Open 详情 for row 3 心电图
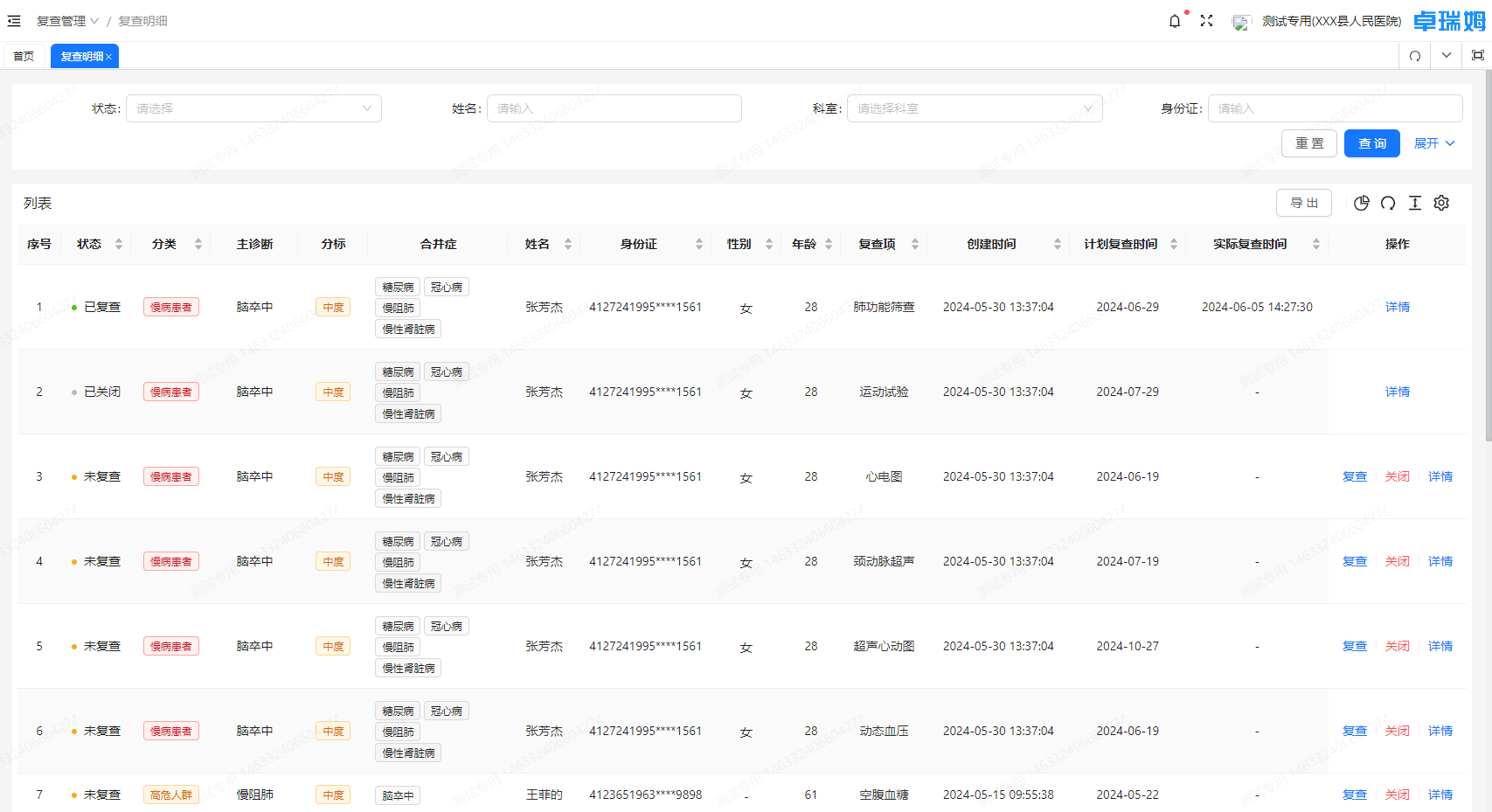Screen dimensions: 1492x812 (1440, 476)
